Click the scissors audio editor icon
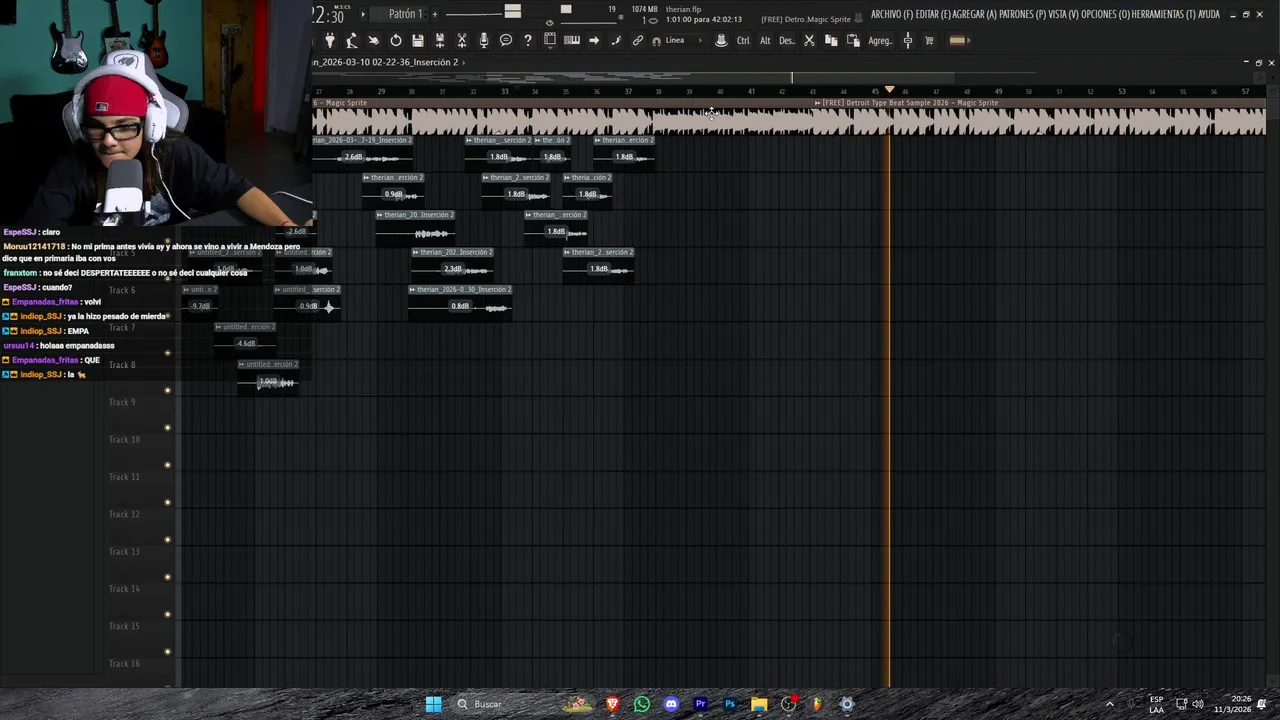Screen dimensions: 1280x720 (462, 40)
